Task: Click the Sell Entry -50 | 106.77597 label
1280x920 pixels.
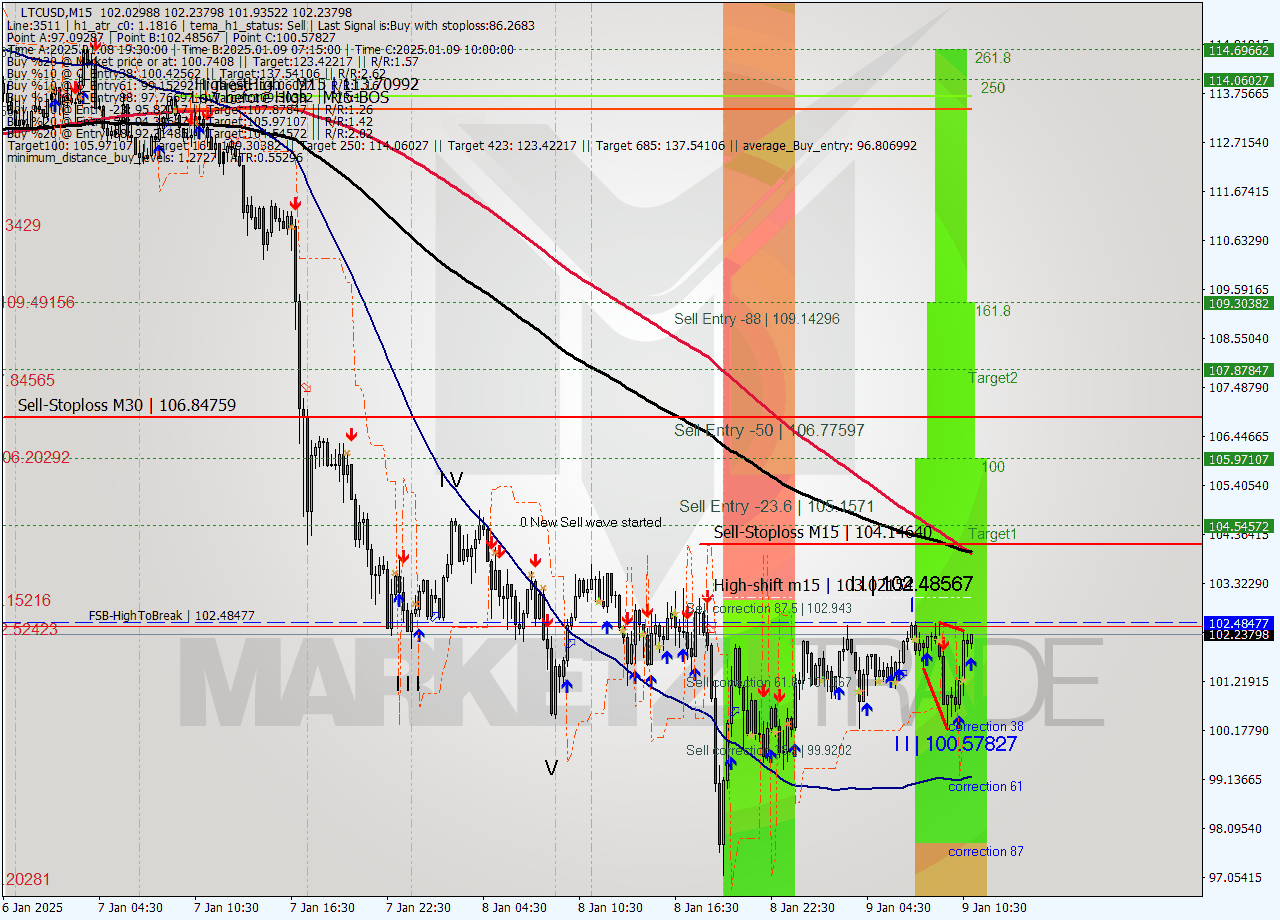Action: (769, 430)
